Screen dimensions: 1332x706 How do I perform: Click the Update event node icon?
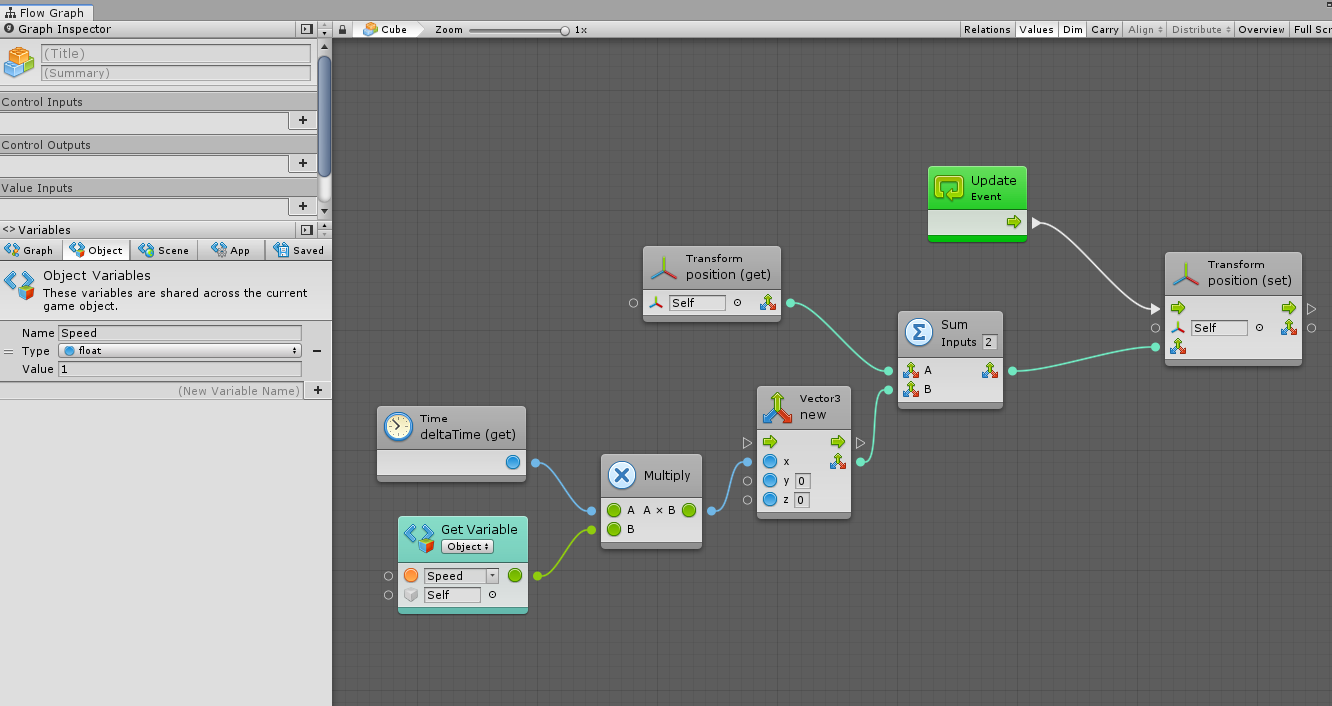pos(949,187)
